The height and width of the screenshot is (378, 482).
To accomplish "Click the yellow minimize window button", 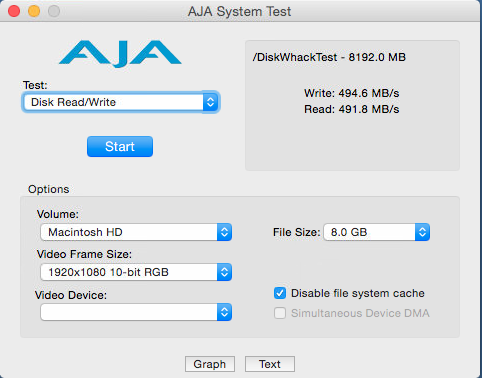I will (34, 11).
